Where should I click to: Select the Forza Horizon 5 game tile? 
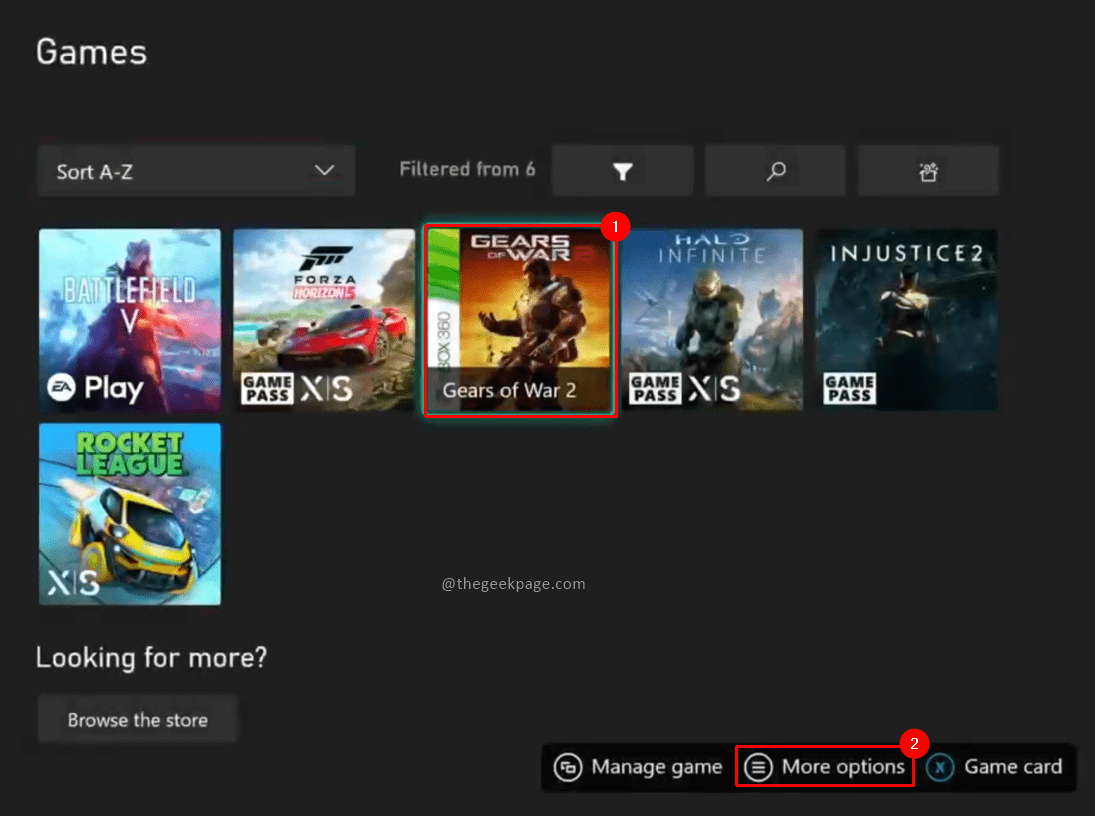(x=324, y=320)
